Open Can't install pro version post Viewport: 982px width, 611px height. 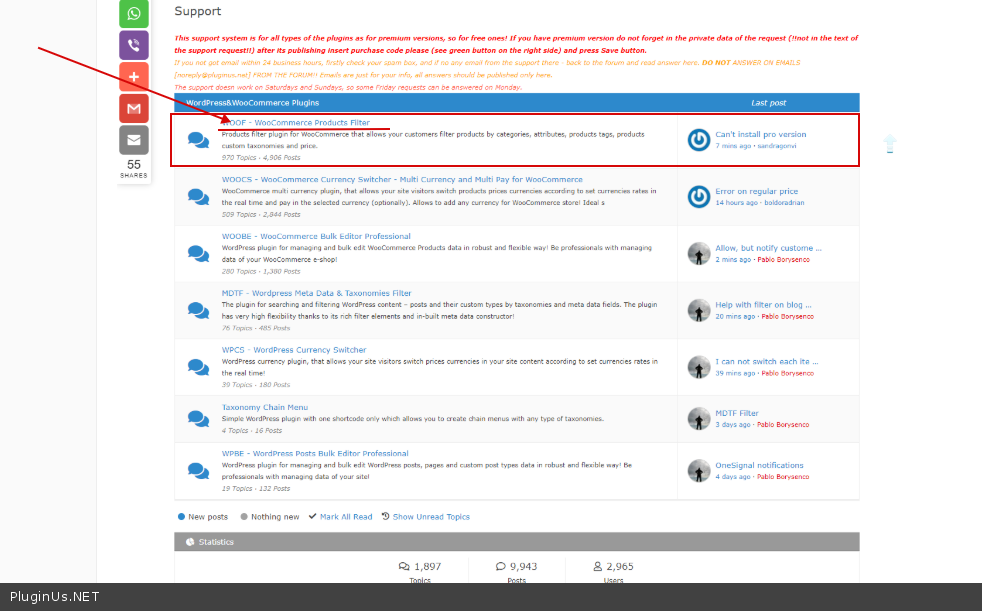[x=761, y=135]
